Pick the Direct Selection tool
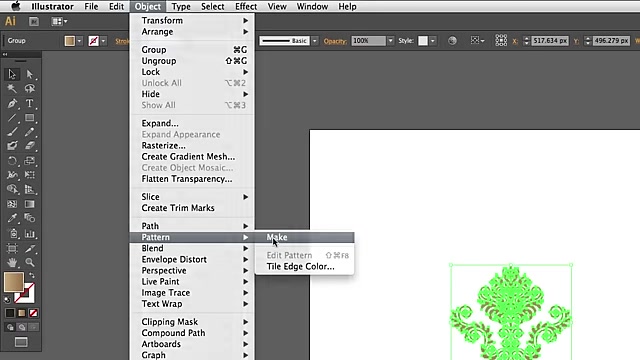 (29, 74)
